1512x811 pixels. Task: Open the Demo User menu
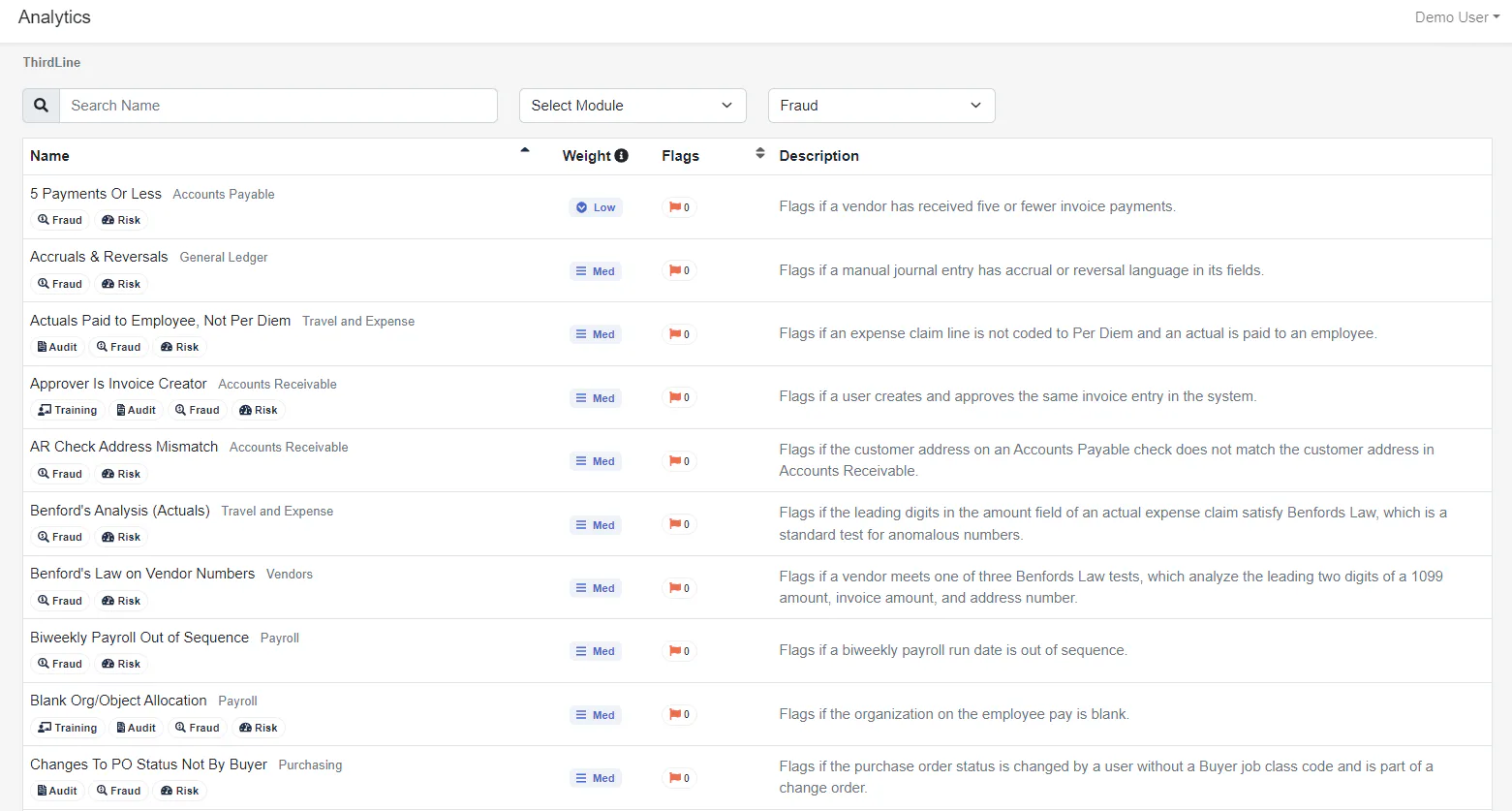(1457, 17)
